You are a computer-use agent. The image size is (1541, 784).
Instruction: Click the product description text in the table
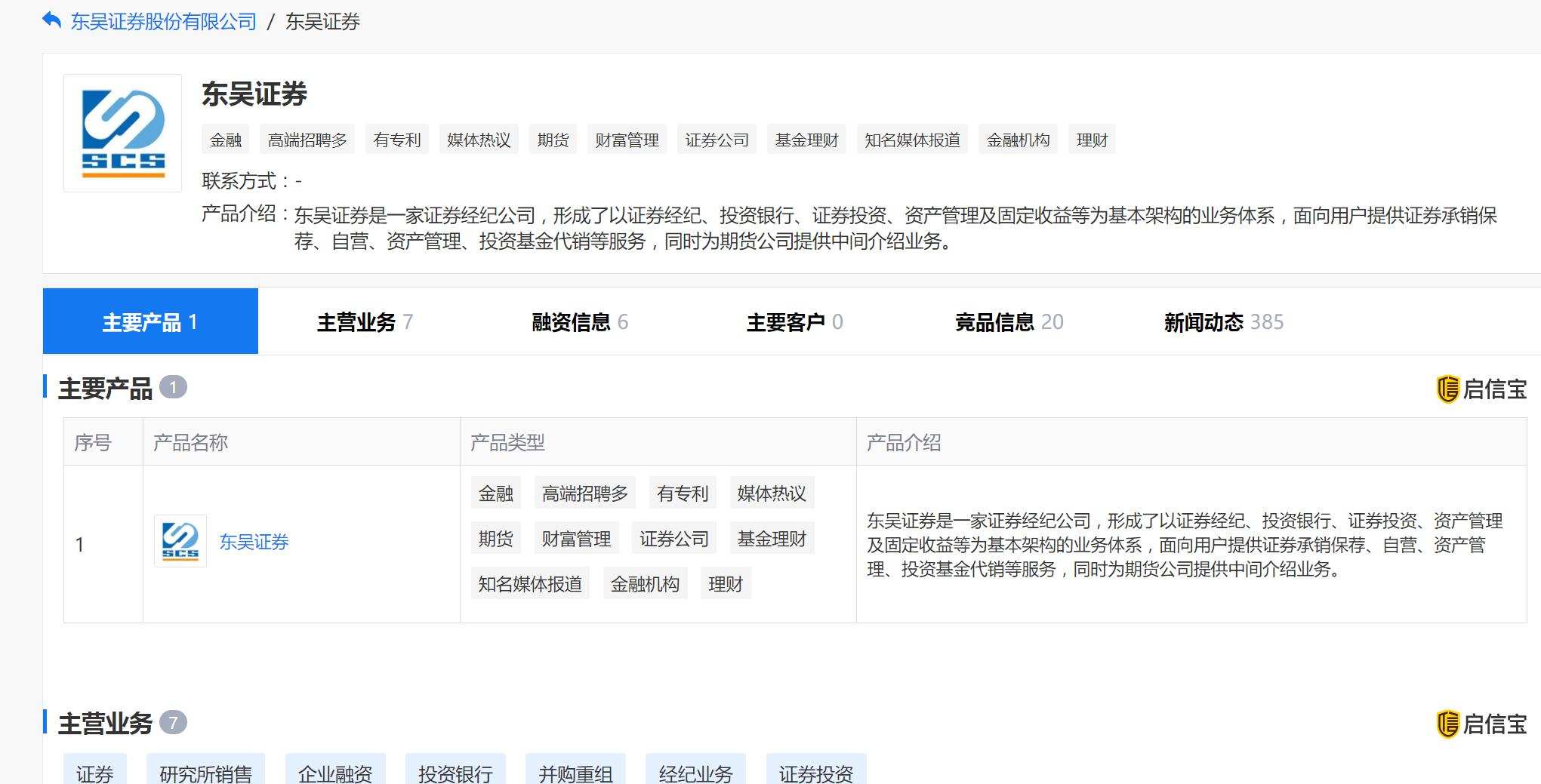coord(1185,544)
